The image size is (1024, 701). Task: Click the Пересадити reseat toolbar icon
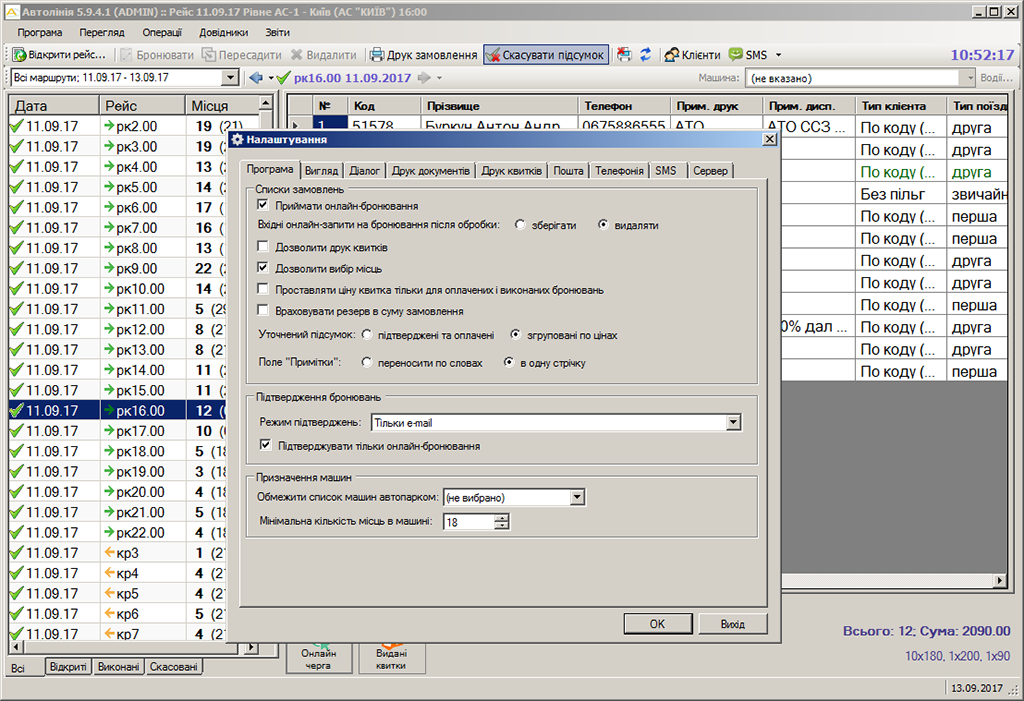[x=209, y=55]
